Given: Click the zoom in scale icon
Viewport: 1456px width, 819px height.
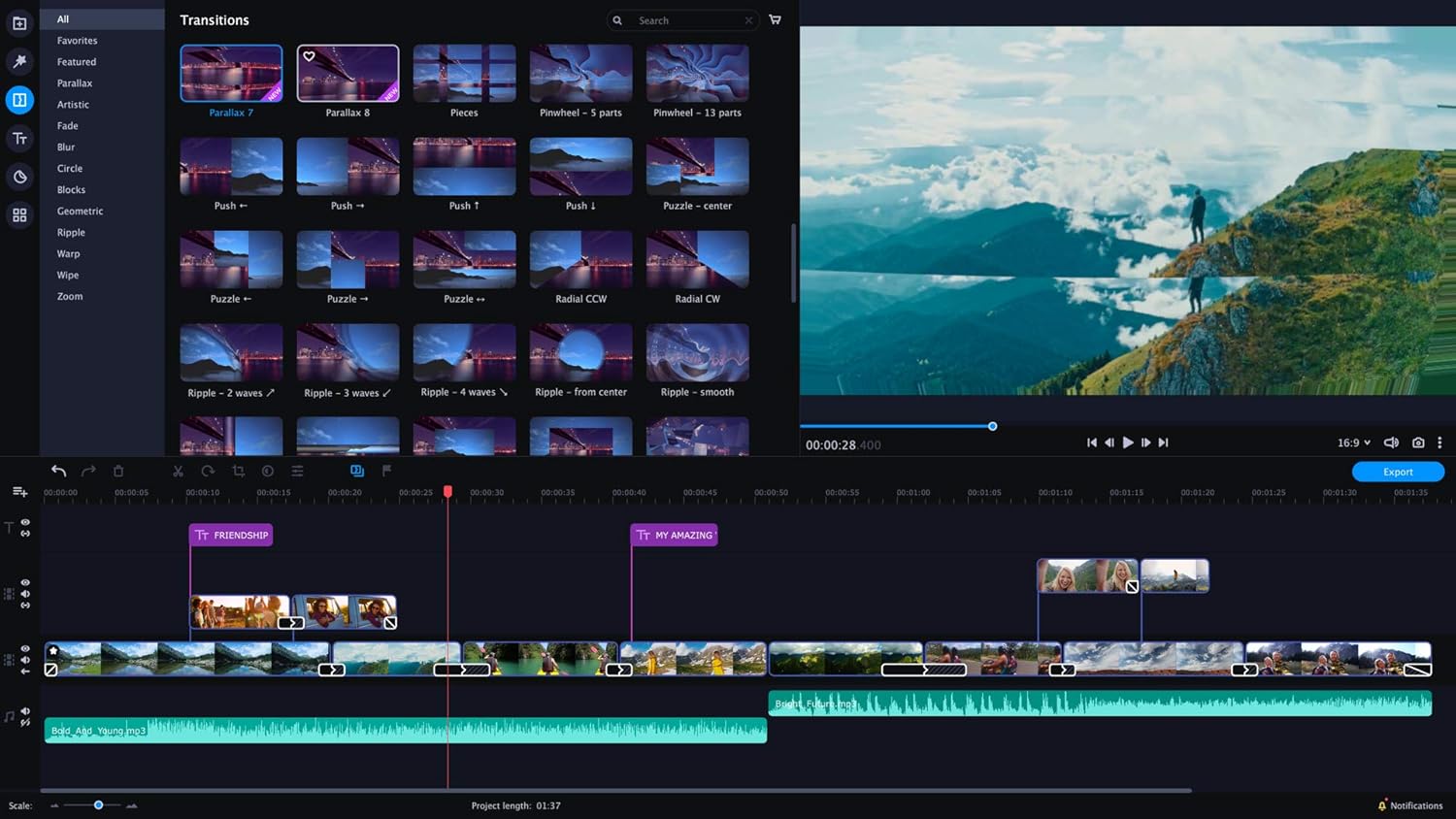Looking at the screenshot, I should pyautogui.click(x=132, y=805).
